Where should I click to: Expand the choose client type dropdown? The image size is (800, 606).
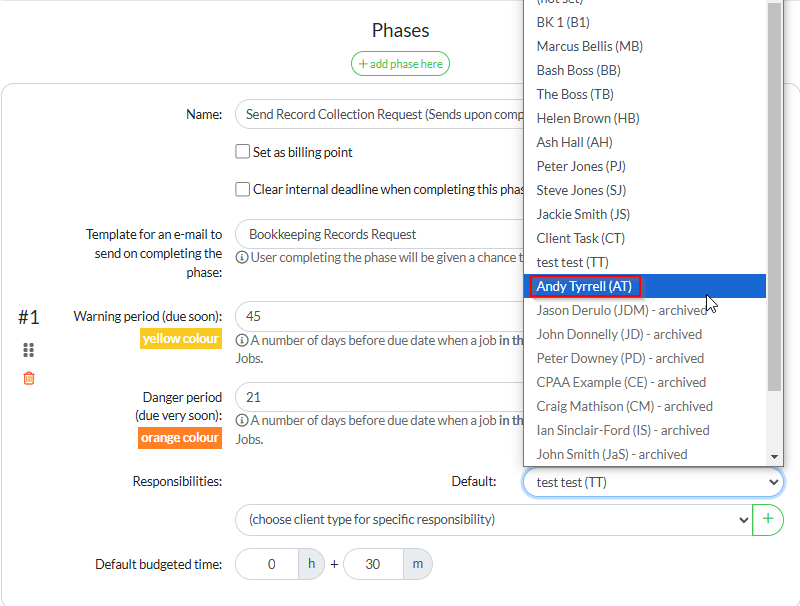coord(493,520)
